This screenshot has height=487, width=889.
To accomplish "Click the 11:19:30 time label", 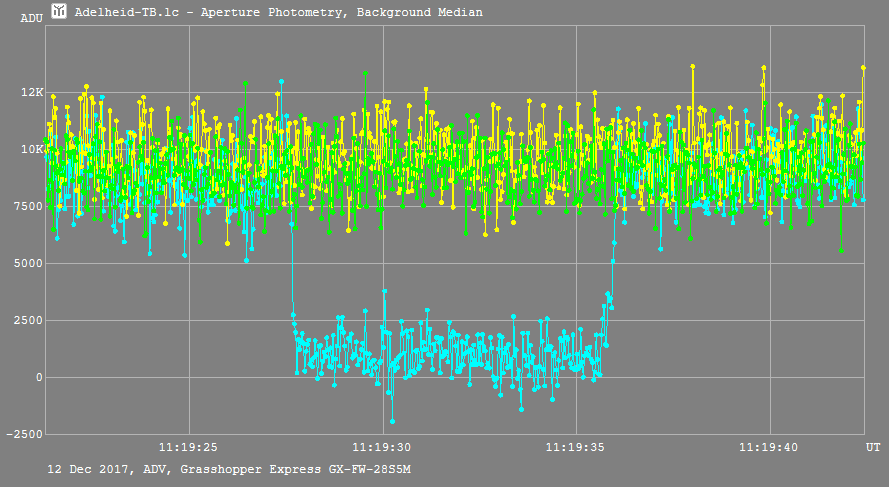I will click(382, 447).
